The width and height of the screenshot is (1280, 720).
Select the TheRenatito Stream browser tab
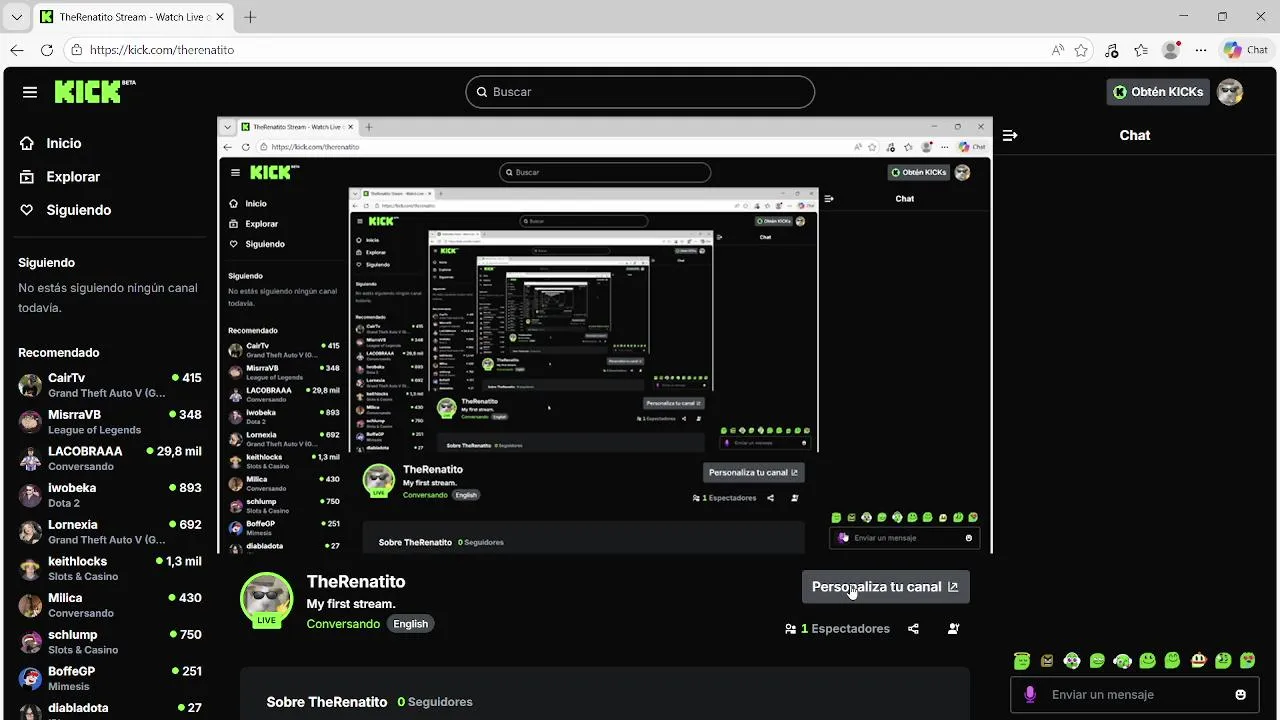tap(133, 17)
